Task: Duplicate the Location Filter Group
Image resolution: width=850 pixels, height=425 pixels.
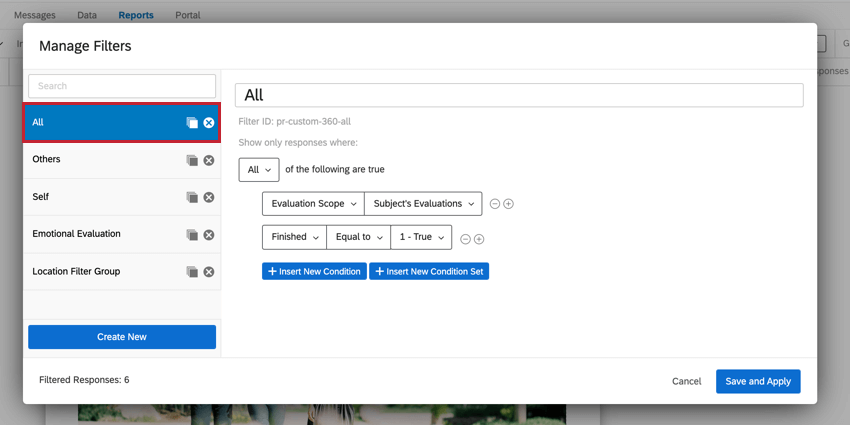Action: (x=192, y=272)
